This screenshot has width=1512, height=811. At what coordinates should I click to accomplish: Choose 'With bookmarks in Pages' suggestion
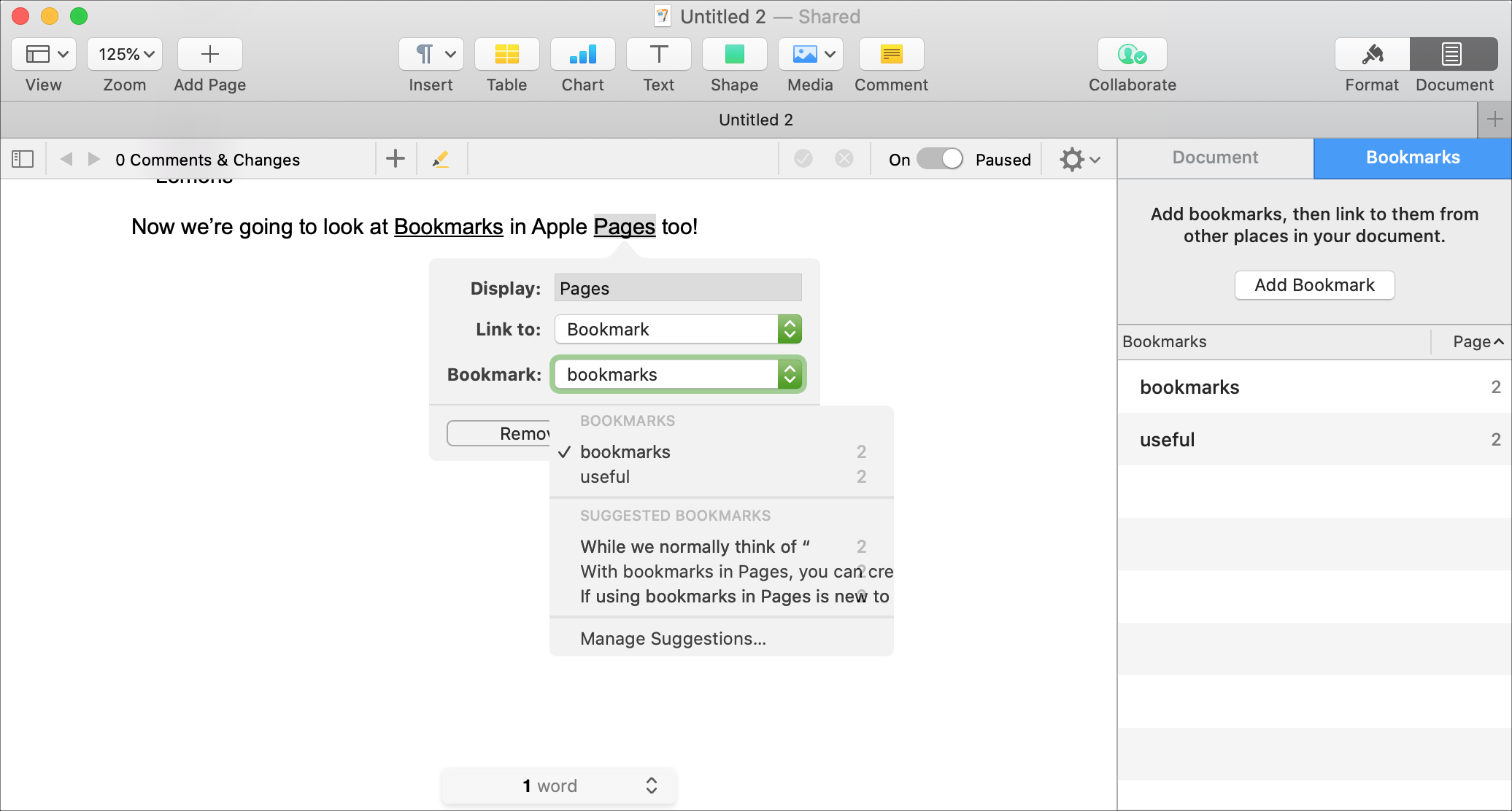[721, 572]
